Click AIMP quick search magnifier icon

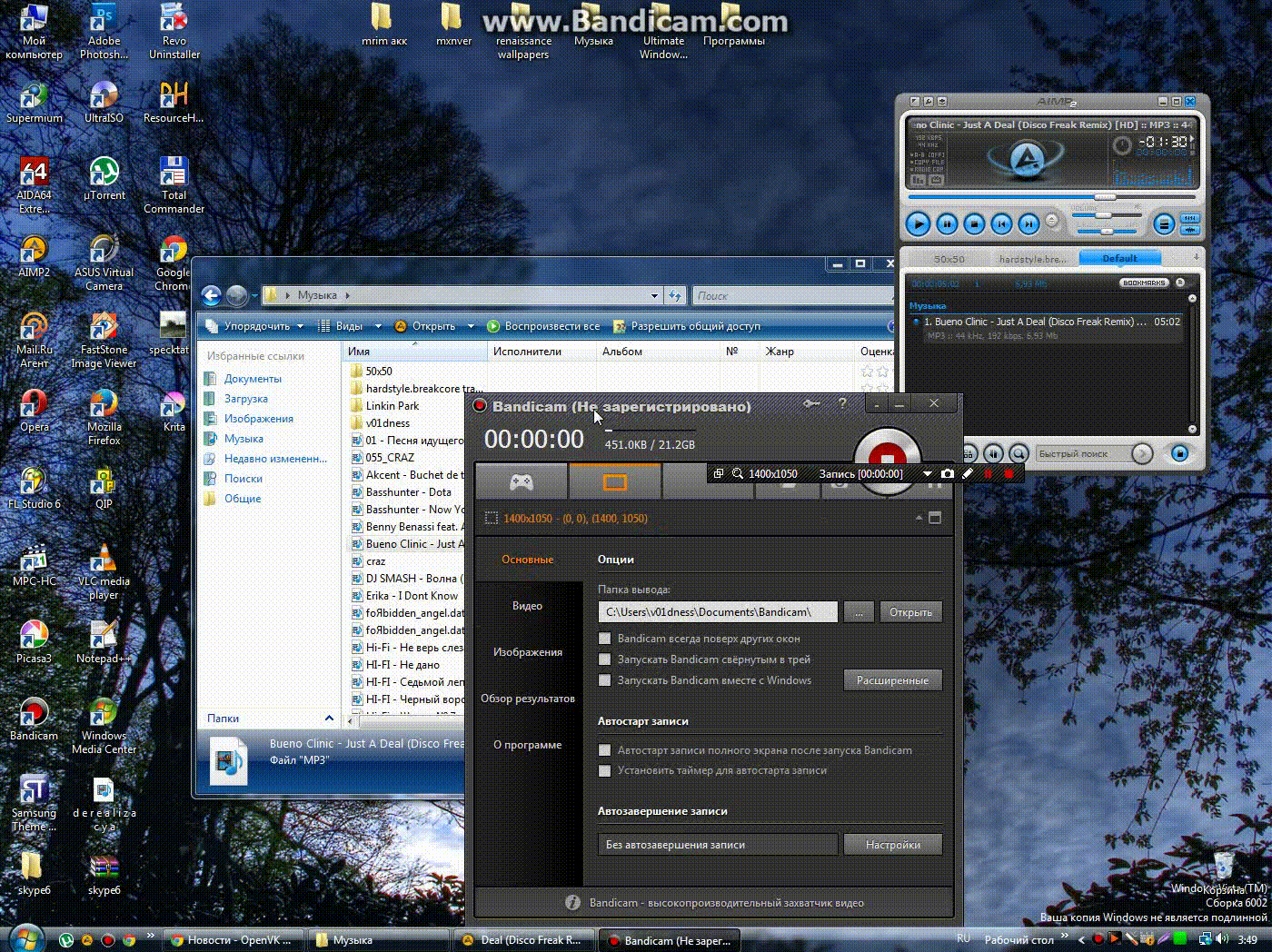[1019, 452]
